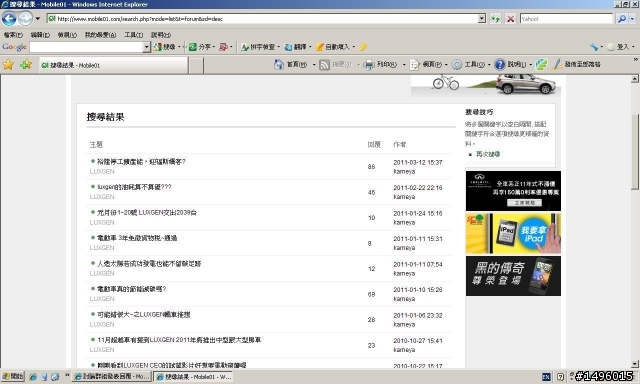Open the 工具(T) menu in menu bar
Viewport: 640px width, 384px height.
(x=133, y=35)
